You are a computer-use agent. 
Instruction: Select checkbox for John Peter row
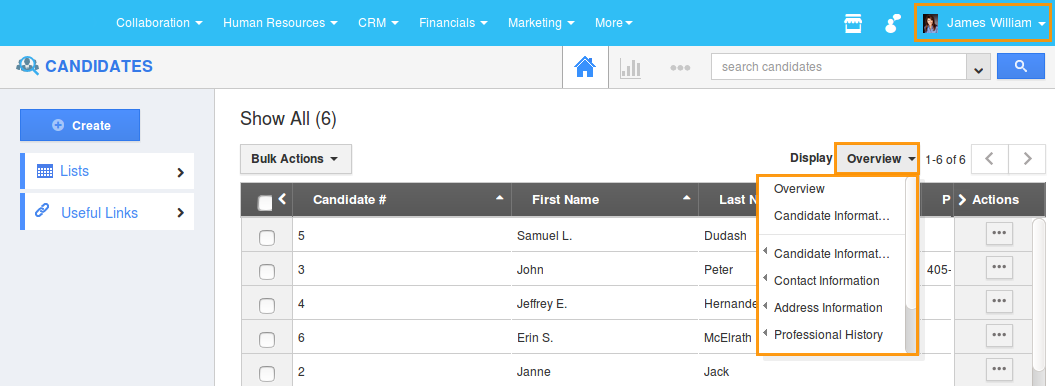[267, 272]
